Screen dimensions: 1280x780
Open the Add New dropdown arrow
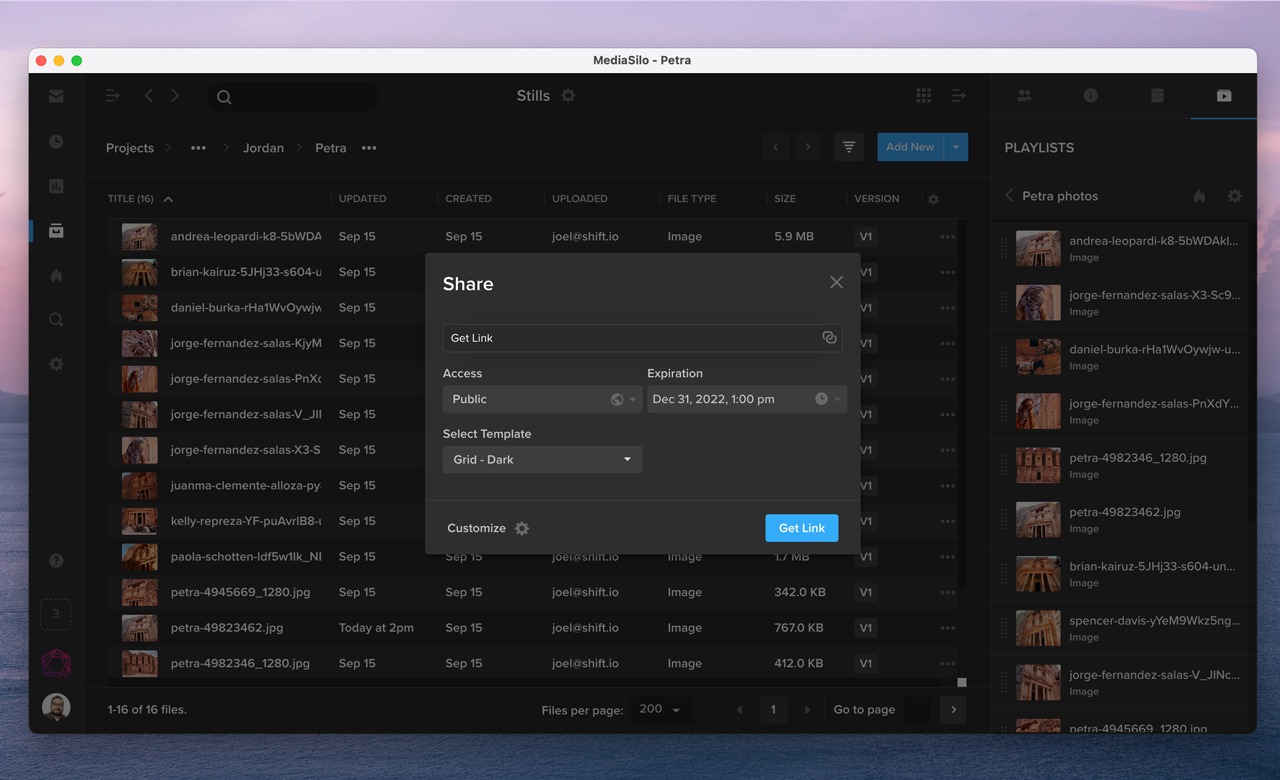tap(956, 147)
